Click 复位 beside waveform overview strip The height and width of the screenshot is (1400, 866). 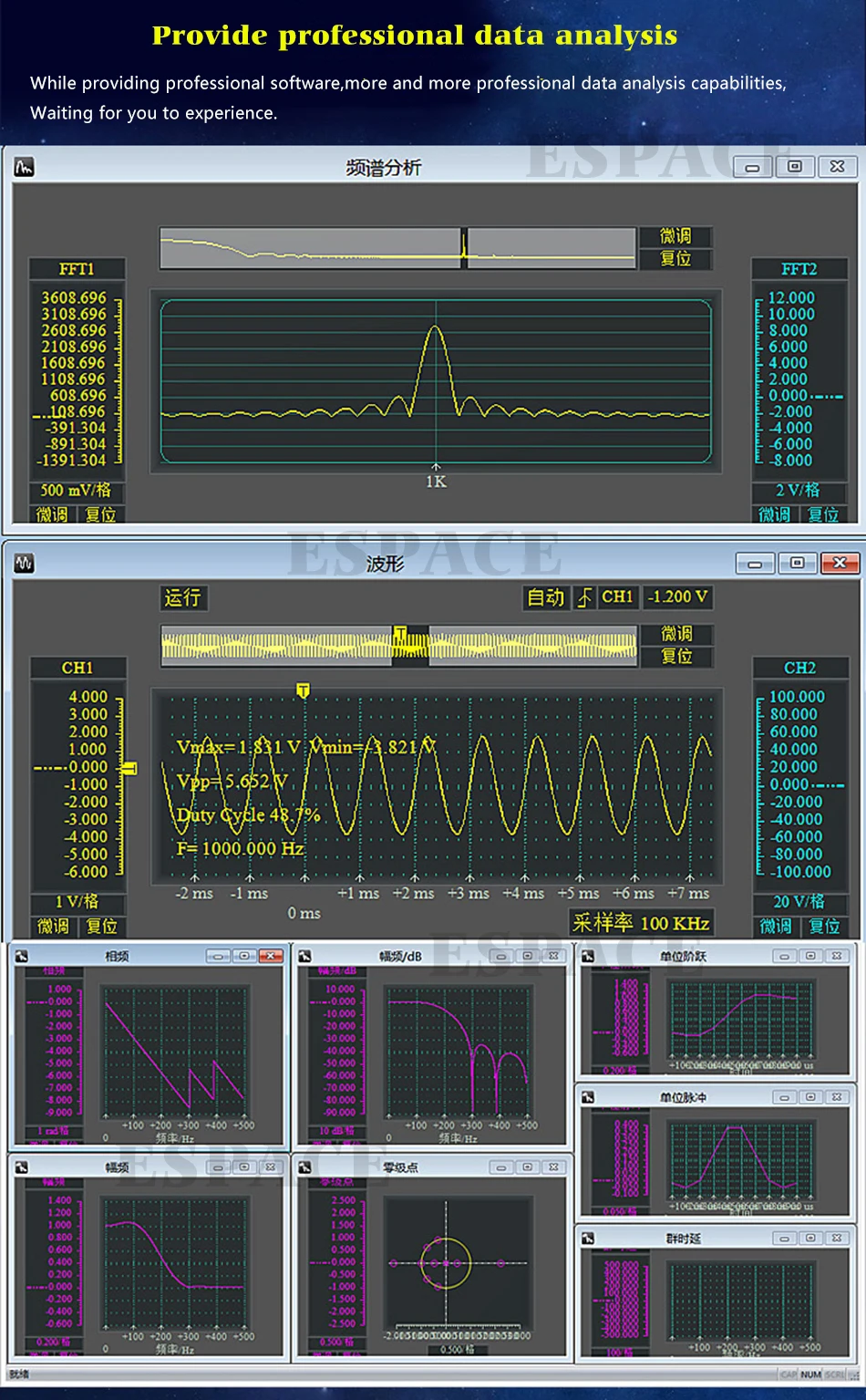tap(676, 656)
